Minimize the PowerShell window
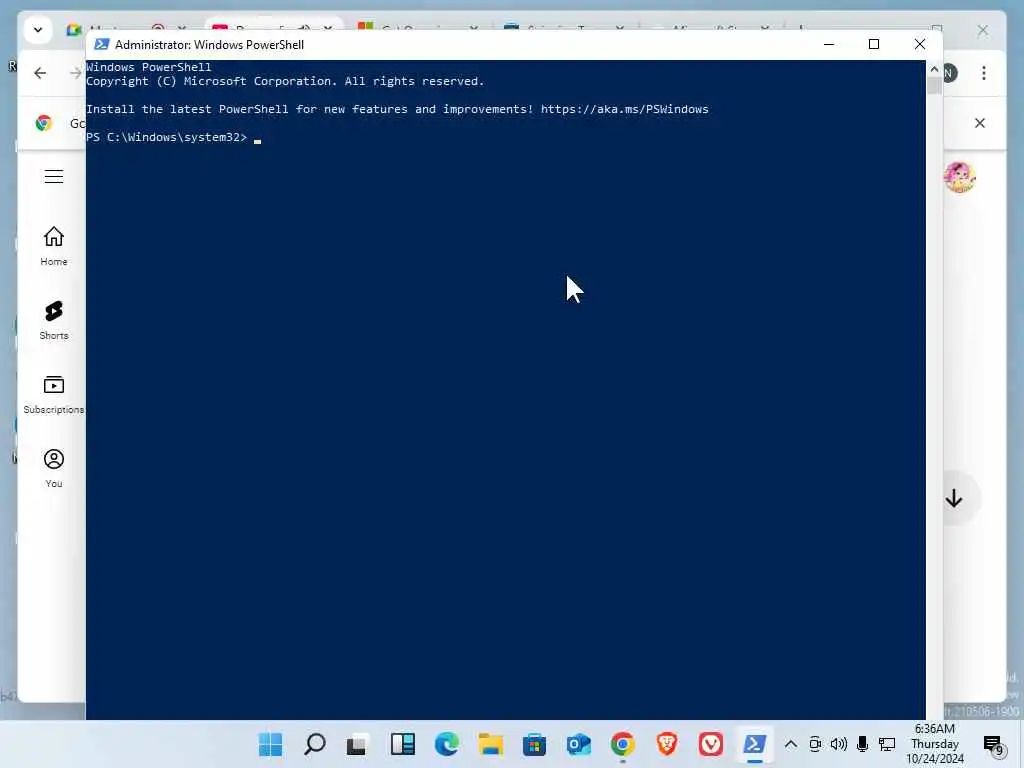This screenshot has height=768, width=1024. (829, 44)
